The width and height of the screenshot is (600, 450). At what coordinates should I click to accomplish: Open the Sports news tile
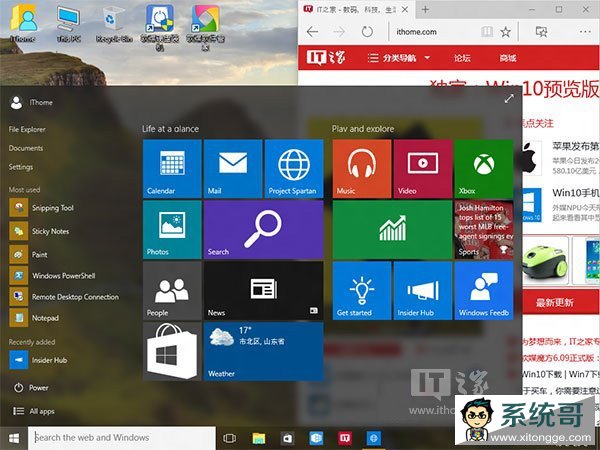coord(484,230)
